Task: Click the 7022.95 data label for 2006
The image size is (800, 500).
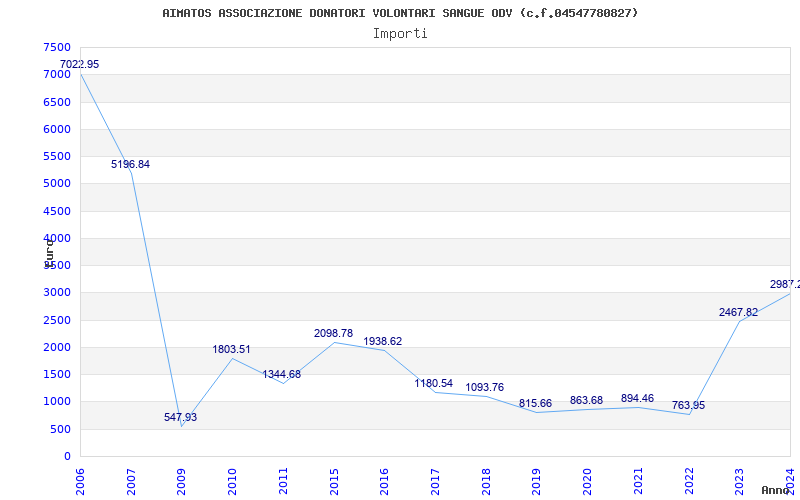Action: [x=79, y=65]
